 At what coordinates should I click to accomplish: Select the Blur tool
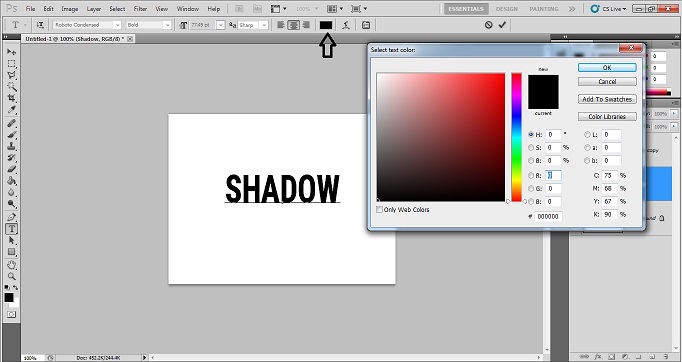point(11,192)
